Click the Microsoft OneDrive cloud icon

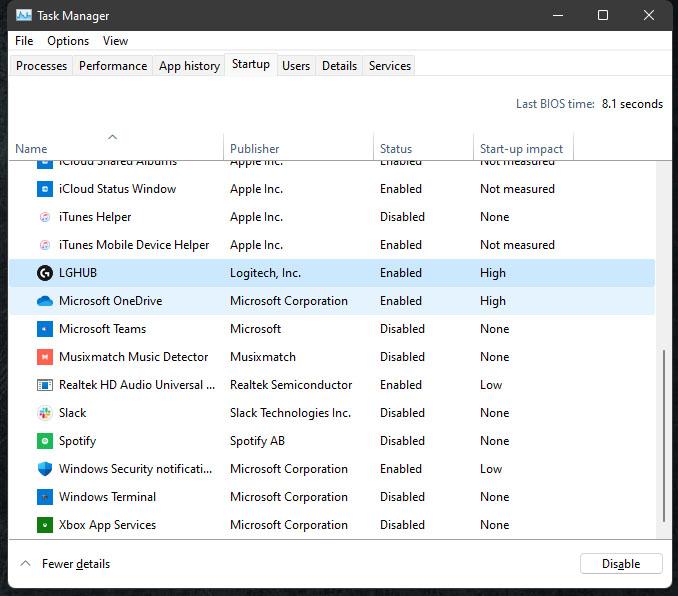click(45, 301)
